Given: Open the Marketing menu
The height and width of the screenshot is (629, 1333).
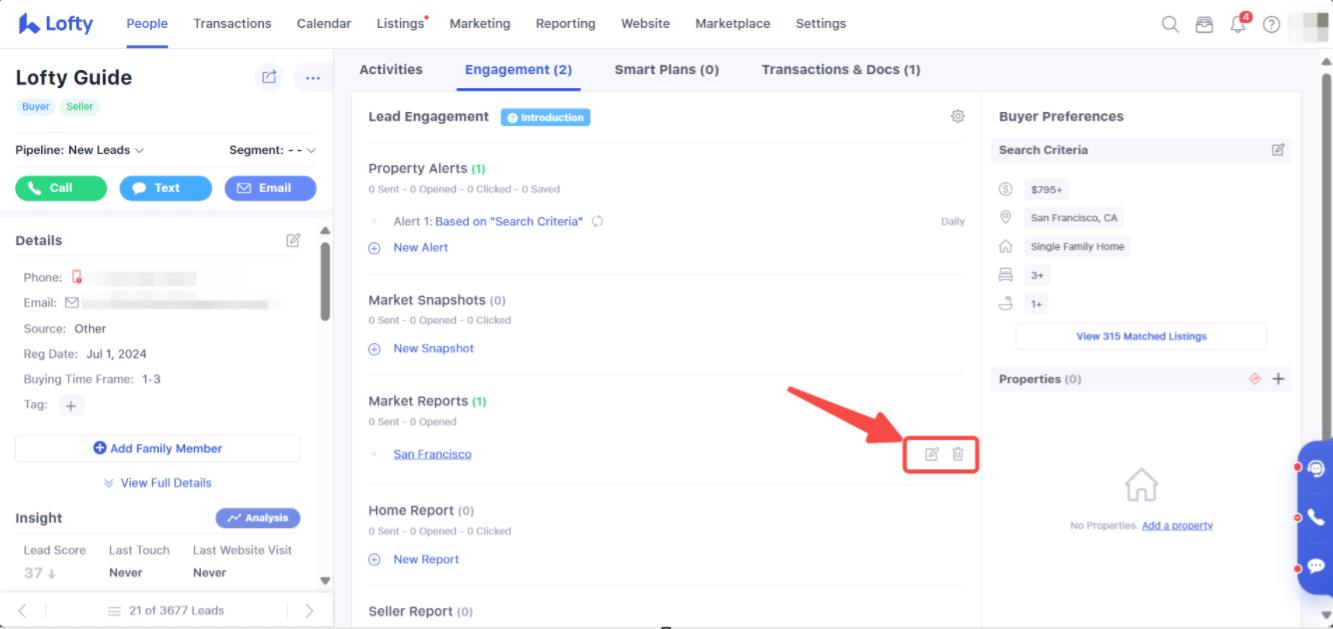Looking at the screenshot, I should pos(480,24).
